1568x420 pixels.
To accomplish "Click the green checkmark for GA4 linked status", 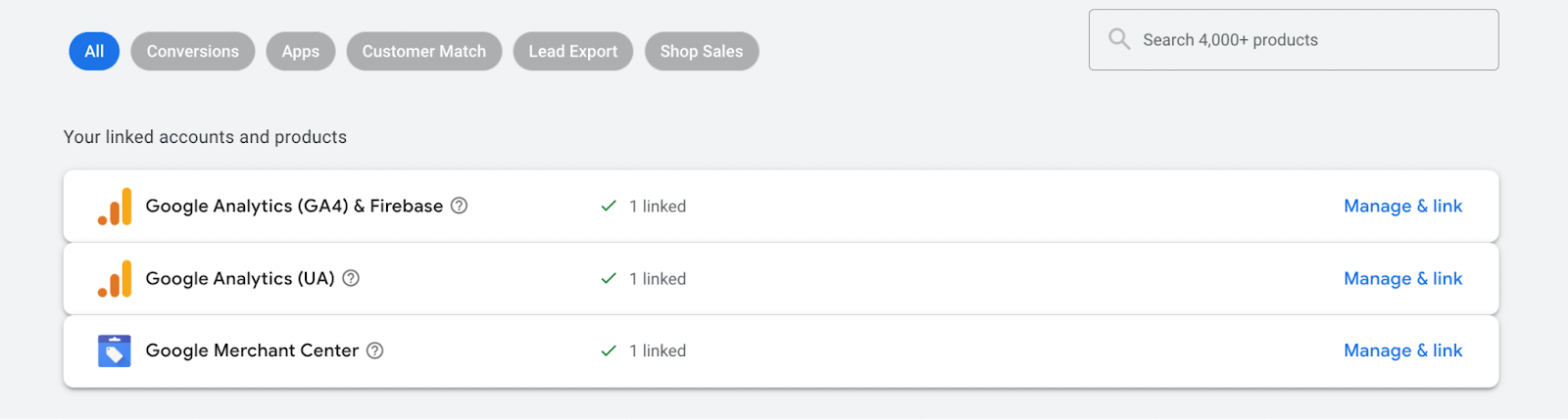I will (x=609, y=206).
